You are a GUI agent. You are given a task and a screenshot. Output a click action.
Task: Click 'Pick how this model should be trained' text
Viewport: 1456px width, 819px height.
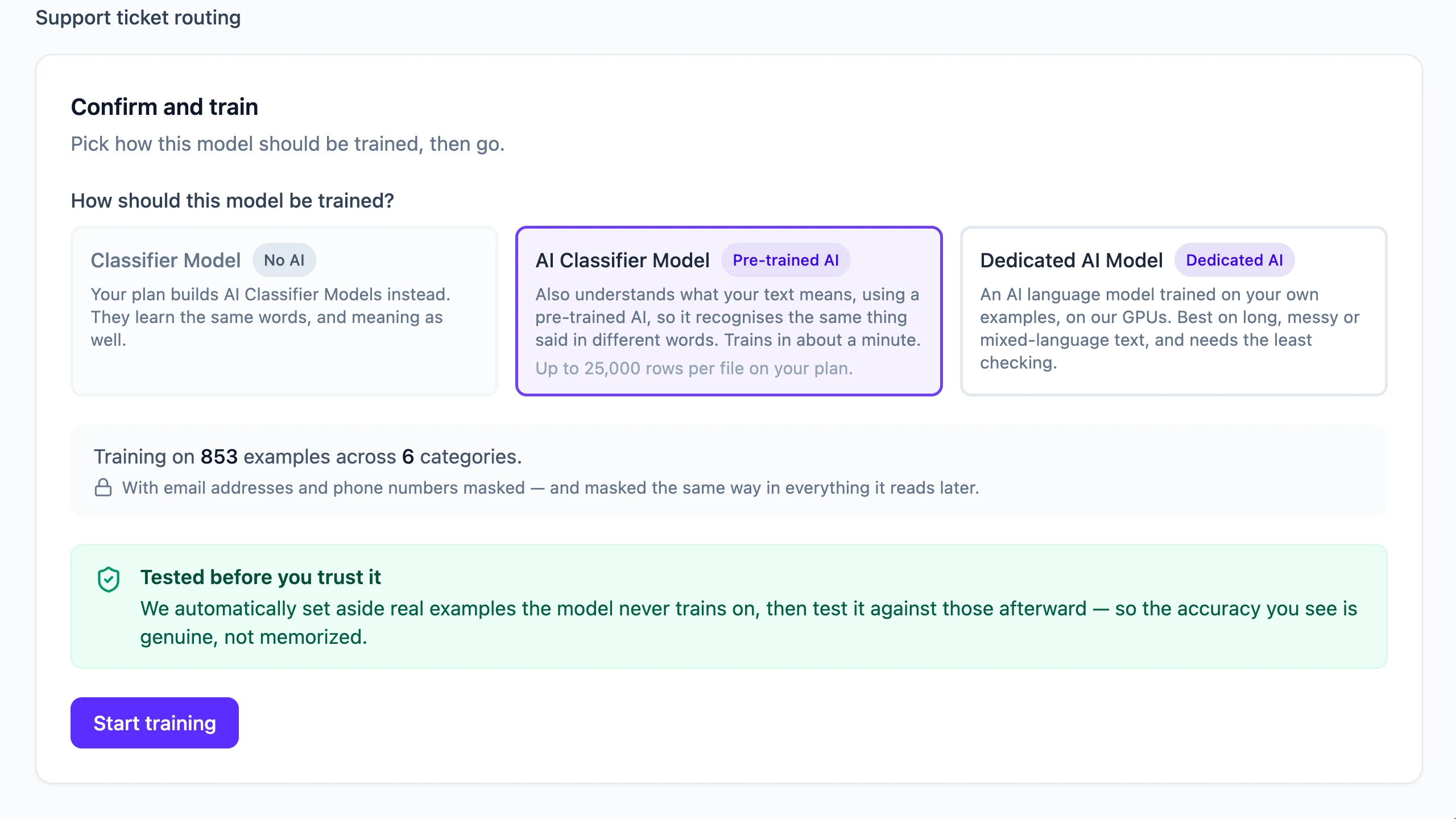tap(288, 144)
